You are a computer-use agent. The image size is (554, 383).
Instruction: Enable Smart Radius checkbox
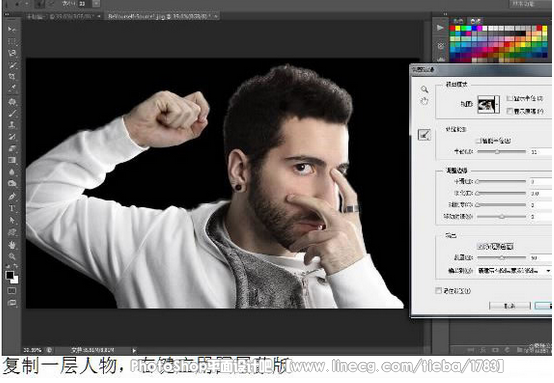478,141
